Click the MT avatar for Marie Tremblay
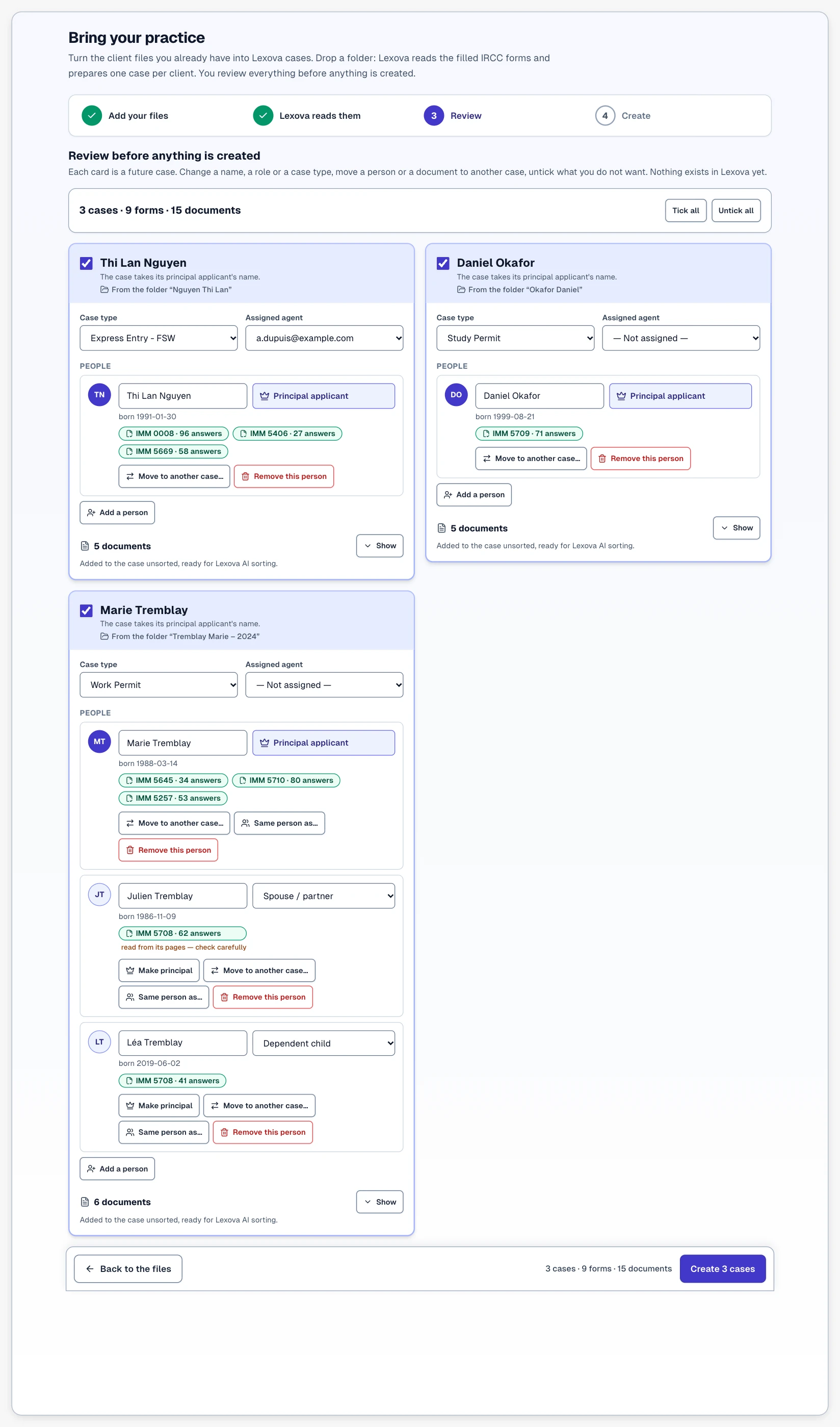The height and width of the screenshot is (1427, 840). (99, 742)
